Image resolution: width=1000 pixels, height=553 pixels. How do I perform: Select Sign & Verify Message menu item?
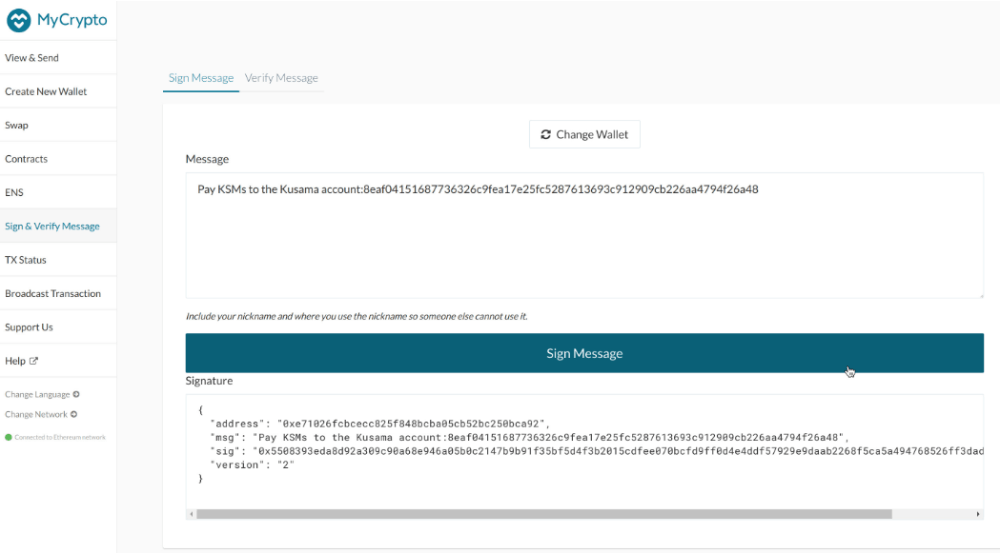coord(58,226)
